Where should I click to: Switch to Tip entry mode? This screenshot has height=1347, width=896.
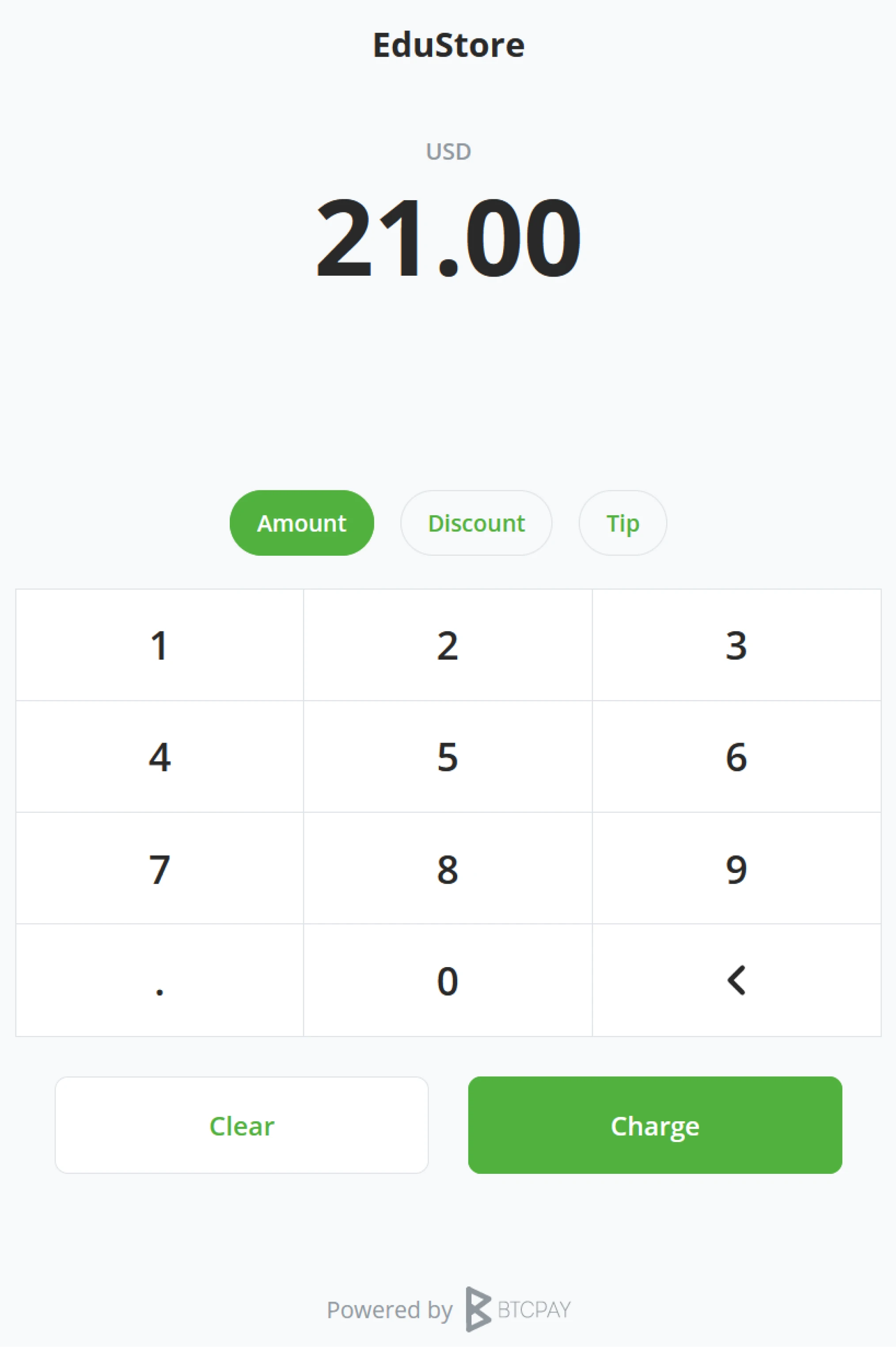(622, 523)
